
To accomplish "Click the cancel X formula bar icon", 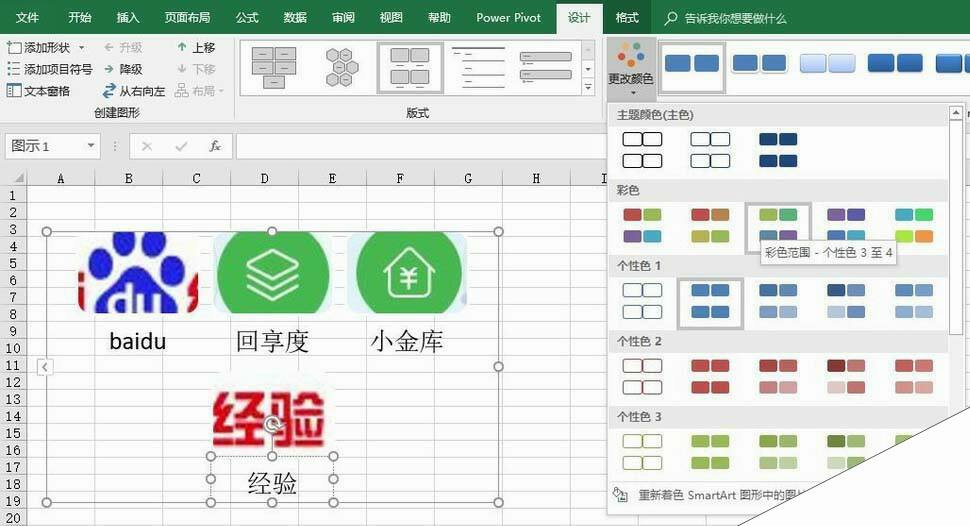I will coord(147,146).
